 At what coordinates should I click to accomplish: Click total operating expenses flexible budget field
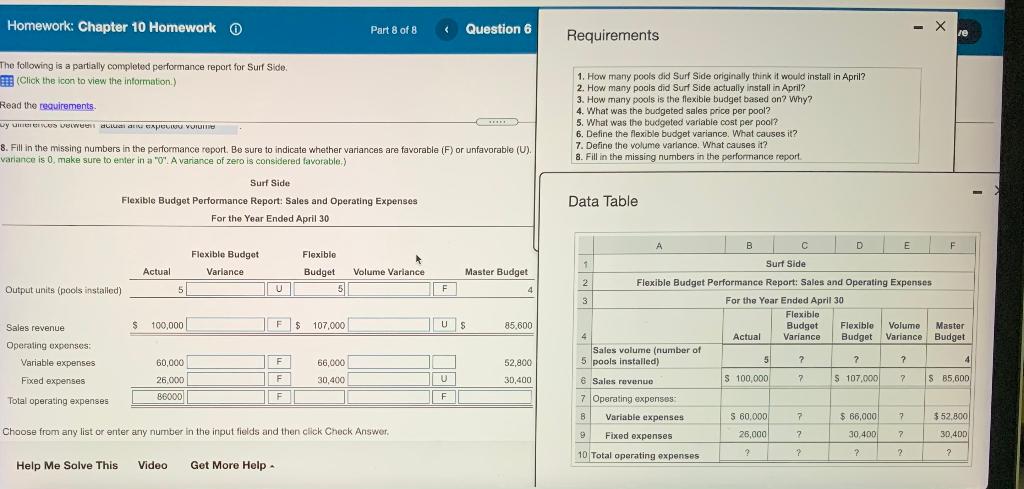(x=319, y=396)
